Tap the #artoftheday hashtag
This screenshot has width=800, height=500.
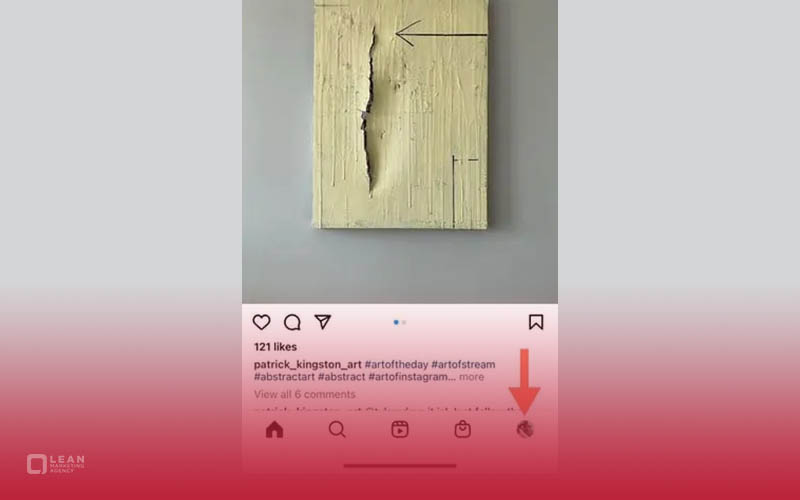click(396, 364)
